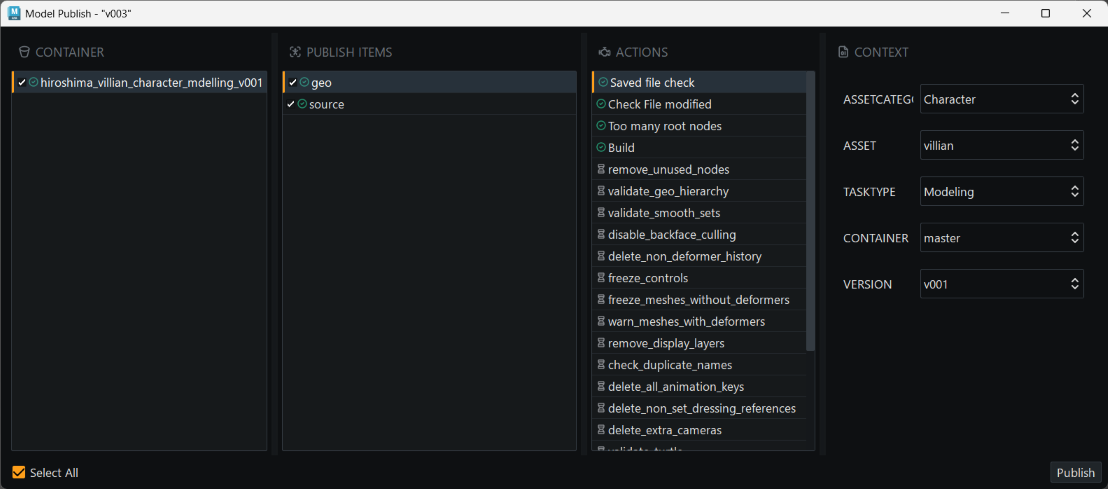Select the 'delete_non_set_dressing_references' action row
This screenshot has width=1108, height=489.
[x=699, y=409]
